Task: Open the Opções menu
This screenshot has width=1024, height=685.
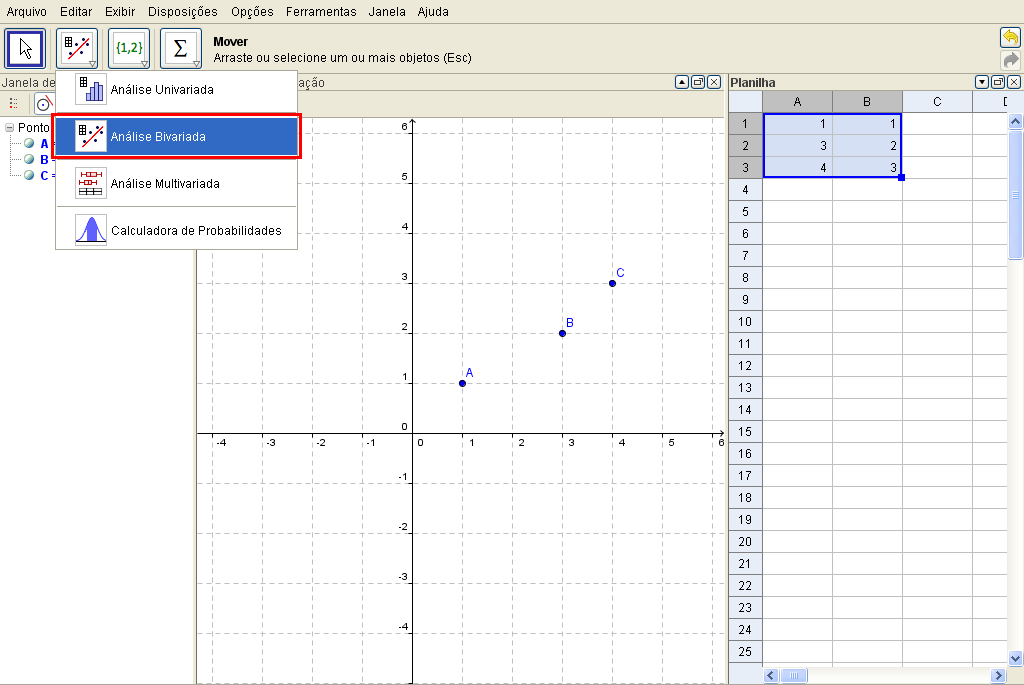Action: pos(251,12)
